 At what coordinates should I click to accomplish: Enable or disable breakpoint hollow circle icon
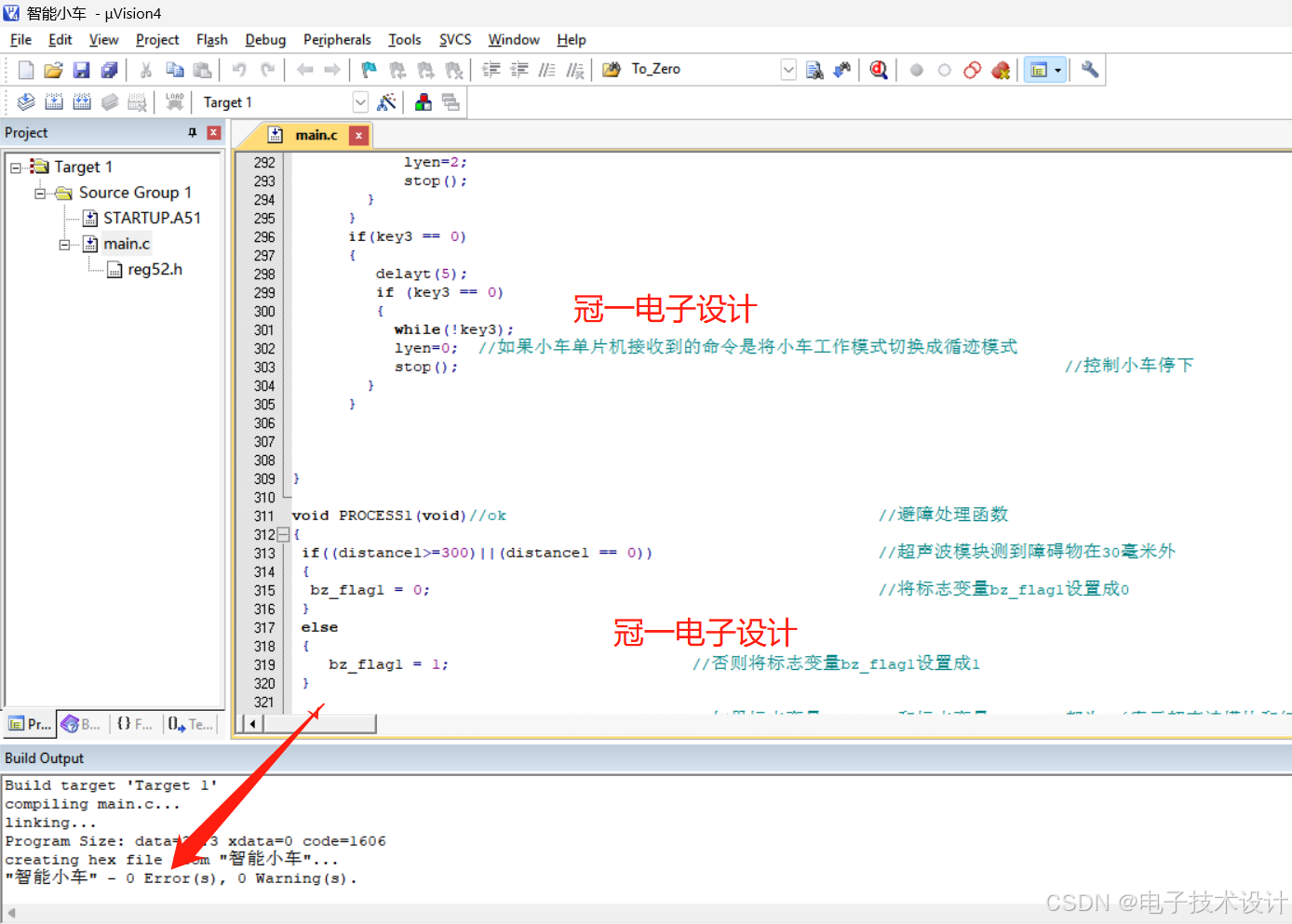pos(945,70)
